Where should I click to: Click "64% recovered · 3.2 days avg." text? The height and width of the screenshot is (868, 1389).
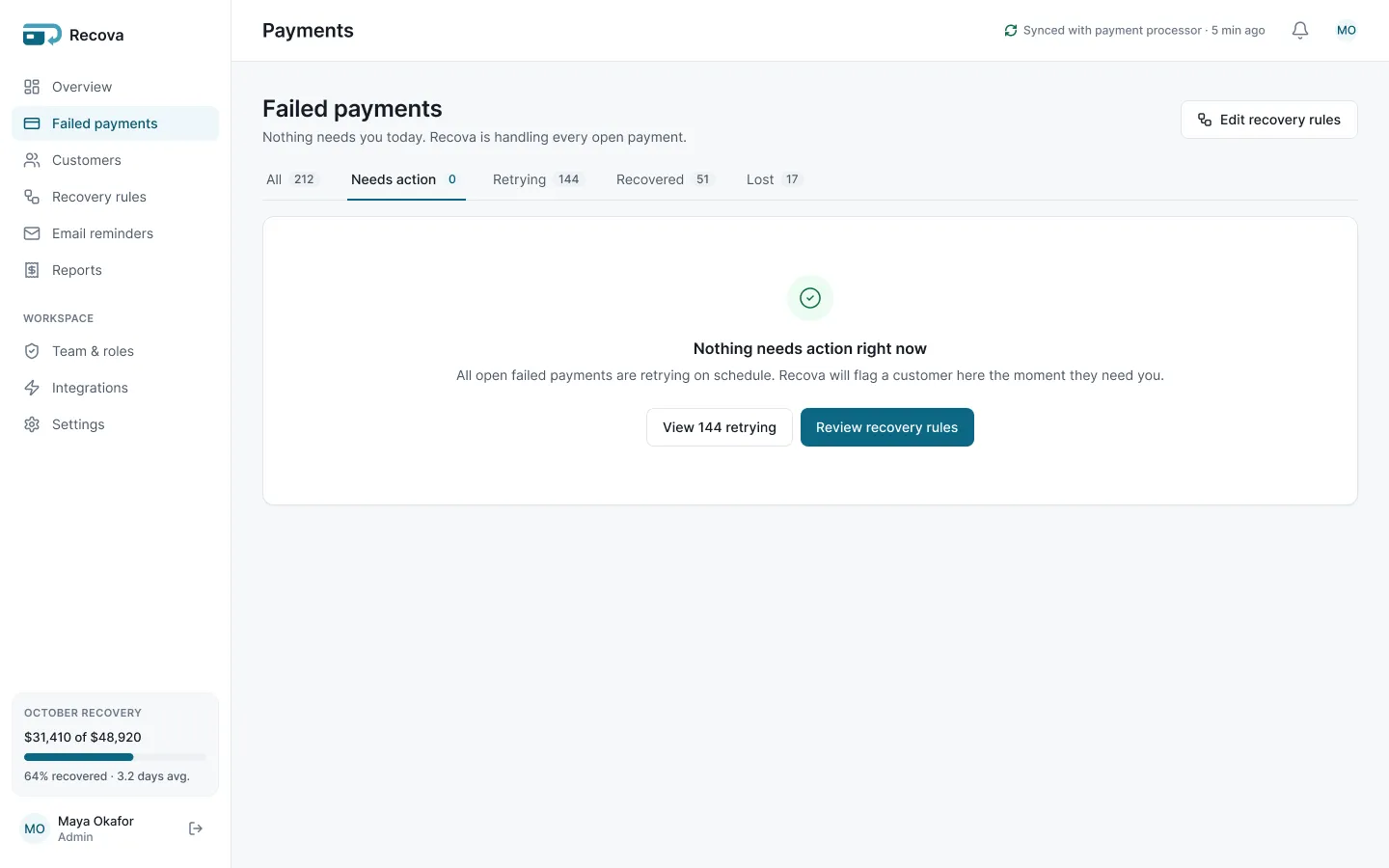(107, 776)
